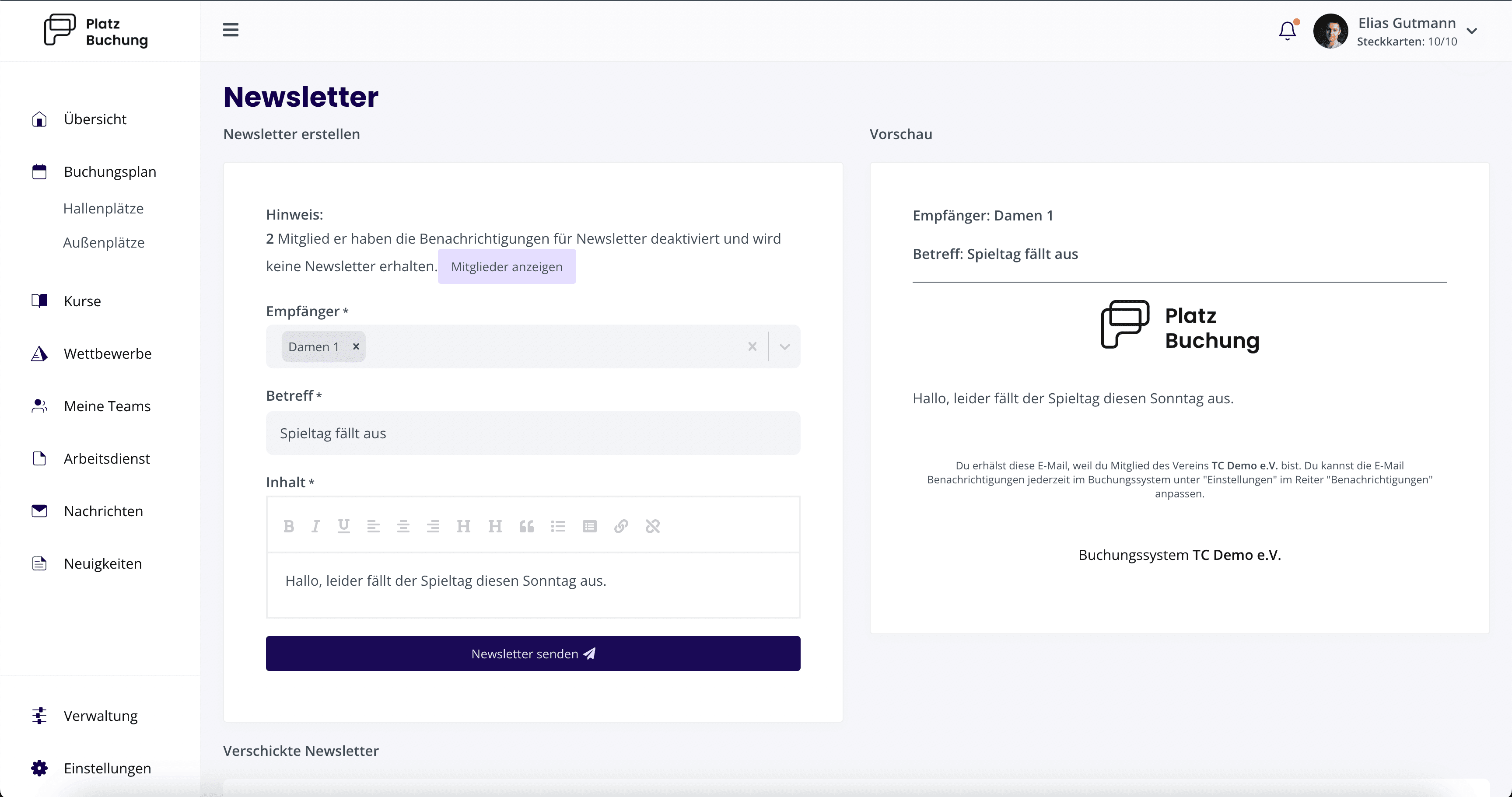This screenshot has height=797, width=1512.
Task: Expand the user account chevron
Action: click(1471, 31)
